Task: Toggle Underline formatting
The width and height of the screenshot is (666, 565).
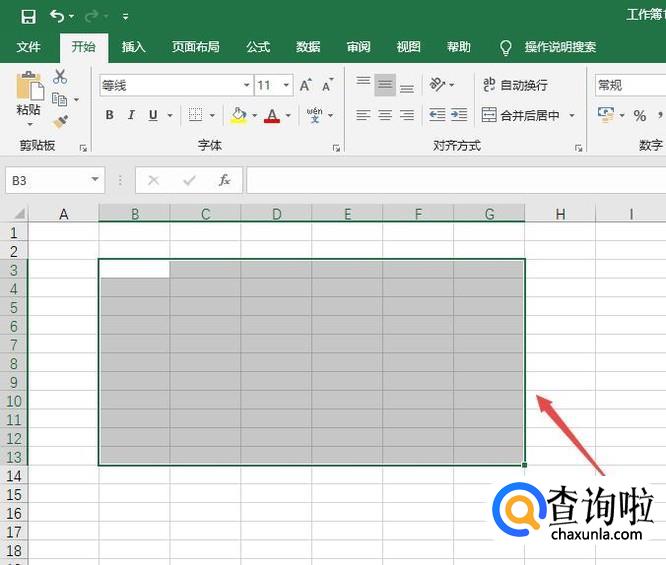Action: 153,115
